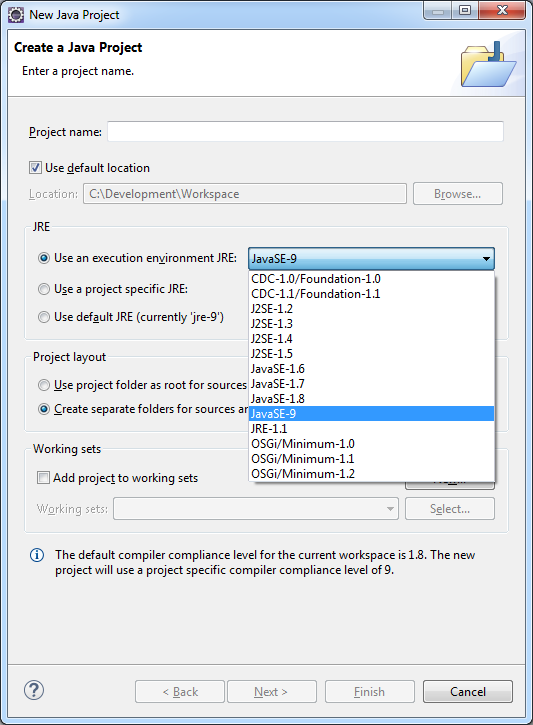
Task: Click the Eclipse icon in title bar
Action: [16, 15]
